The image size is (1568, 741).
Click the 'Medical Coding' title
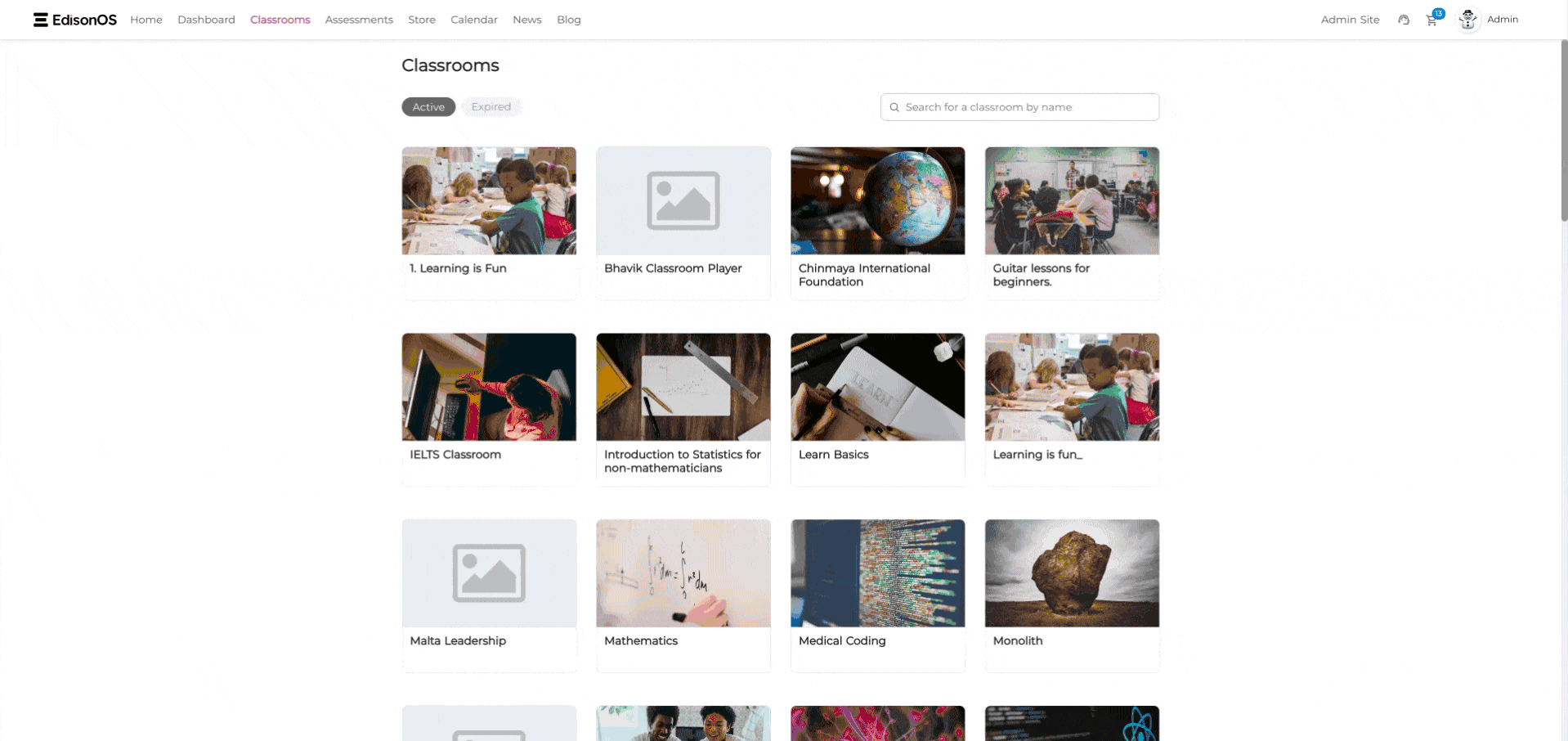click(x=842, y=641)
